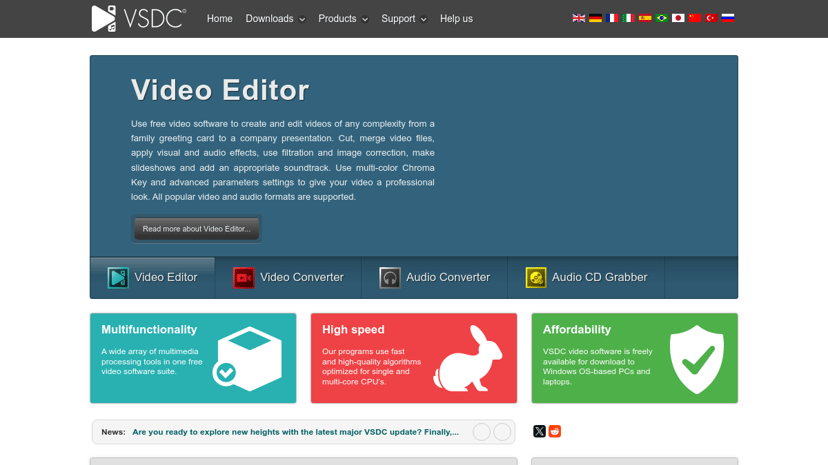Switch language with the Chinese flag
Image resolution: width=828 pixels, height=465 pixels.
(x=695, y=18)
